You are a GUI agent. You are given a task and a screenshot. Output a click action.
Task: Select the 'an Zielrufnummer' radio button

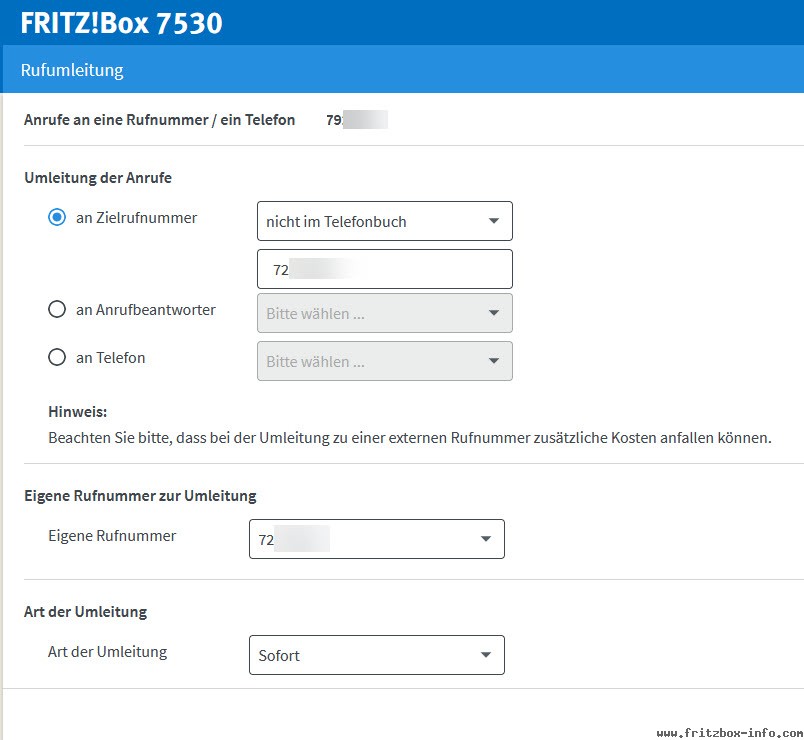pos(57,217)
